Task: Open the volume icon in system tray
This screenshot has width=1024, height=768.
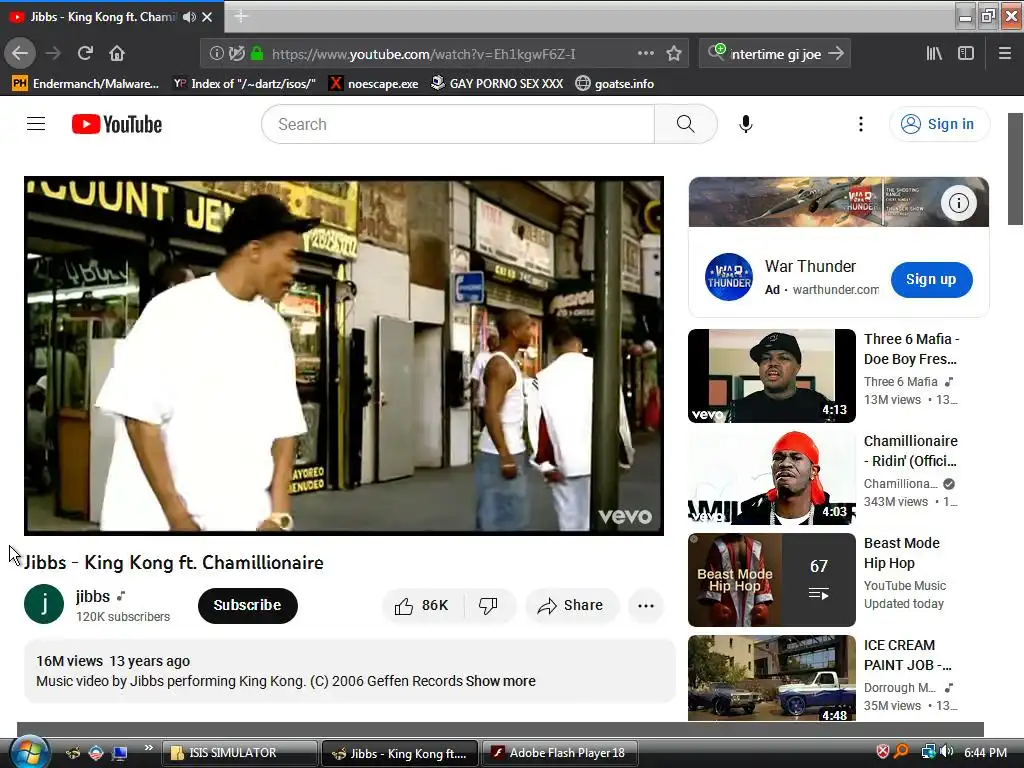Action: (946, 752)
